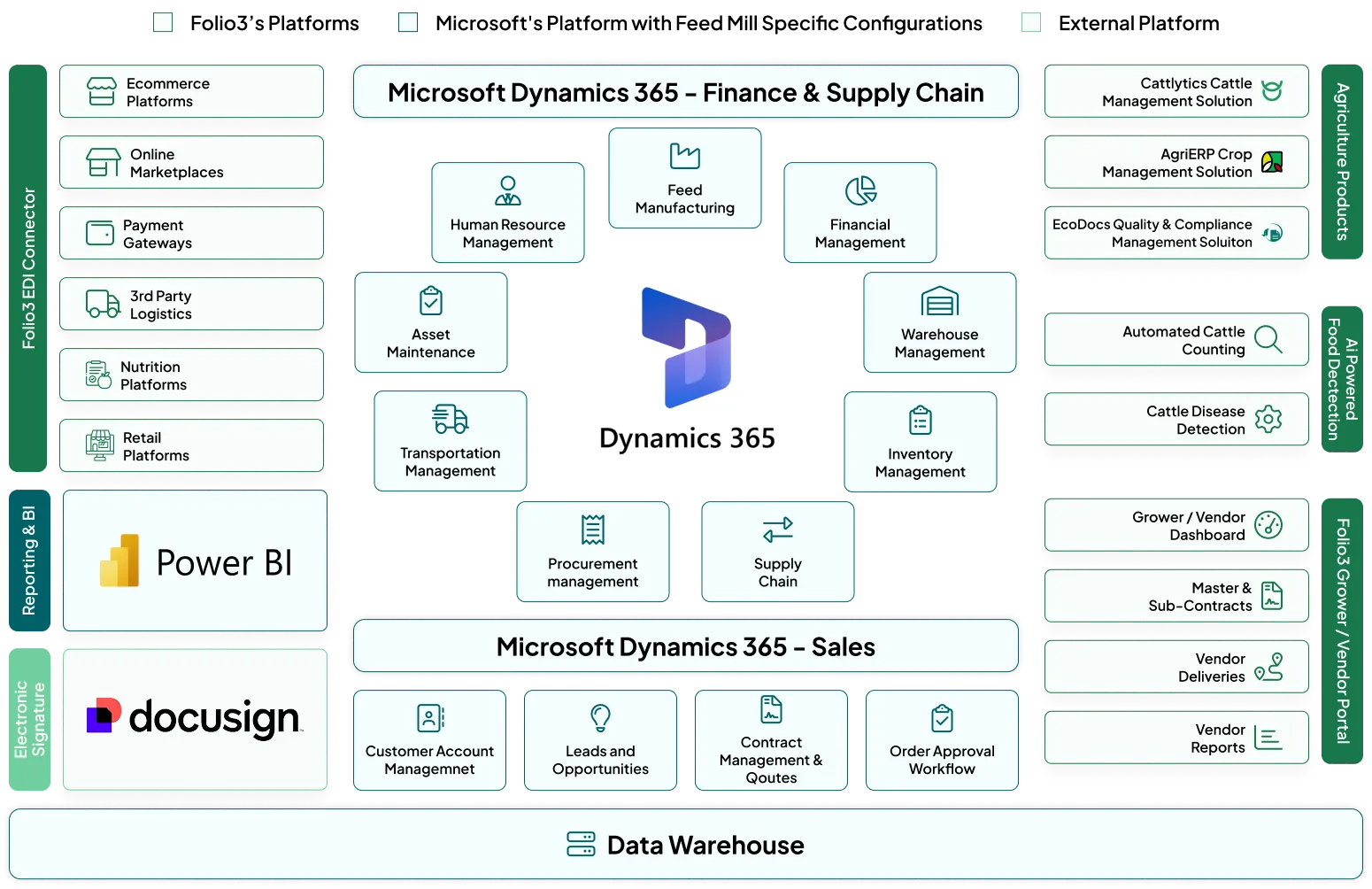Screen dimensions: 1372x889
Task: Open the Microsoft Dynamics 365 – Sales banner
Action: click(x=685, y=646)
